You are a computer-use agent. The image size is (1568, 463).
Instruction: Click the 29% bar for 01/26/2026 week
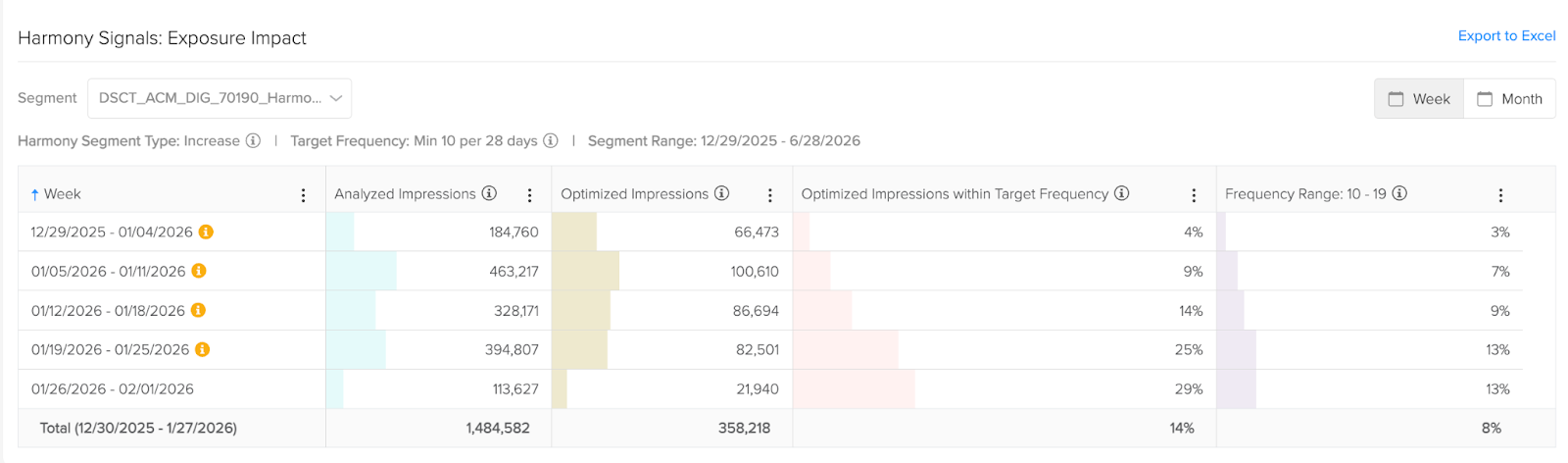coord(855,389)
